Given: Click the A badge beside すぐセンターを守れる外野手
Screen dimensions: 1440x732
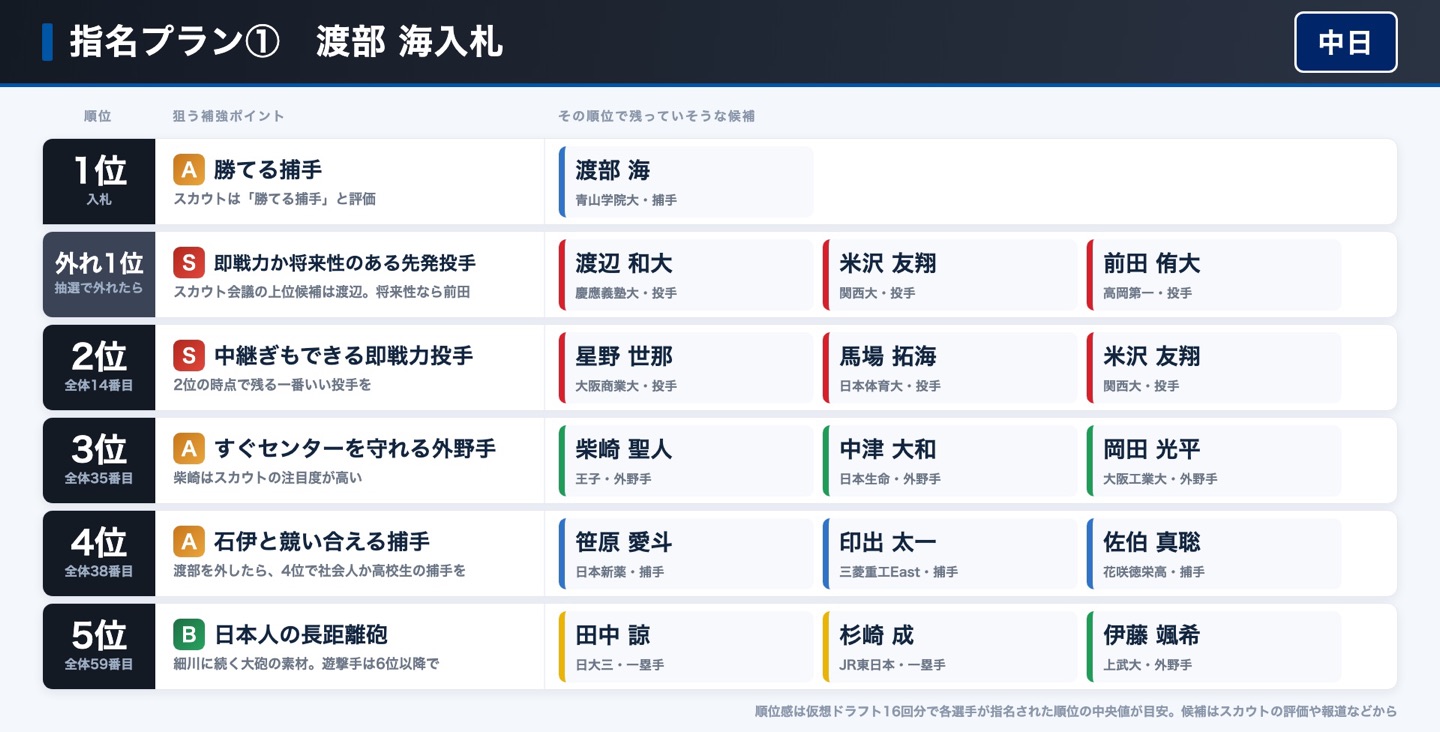Looking at the screenshot, I should coord(189,449).
